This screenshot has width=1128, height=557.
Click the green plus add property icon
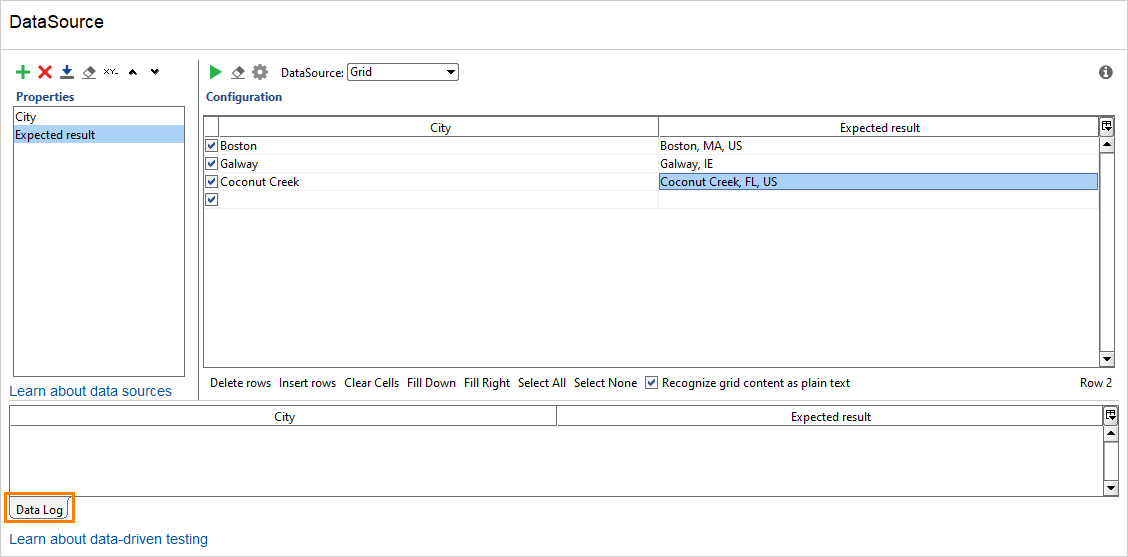pyautogui.click(x=23, y=72)
